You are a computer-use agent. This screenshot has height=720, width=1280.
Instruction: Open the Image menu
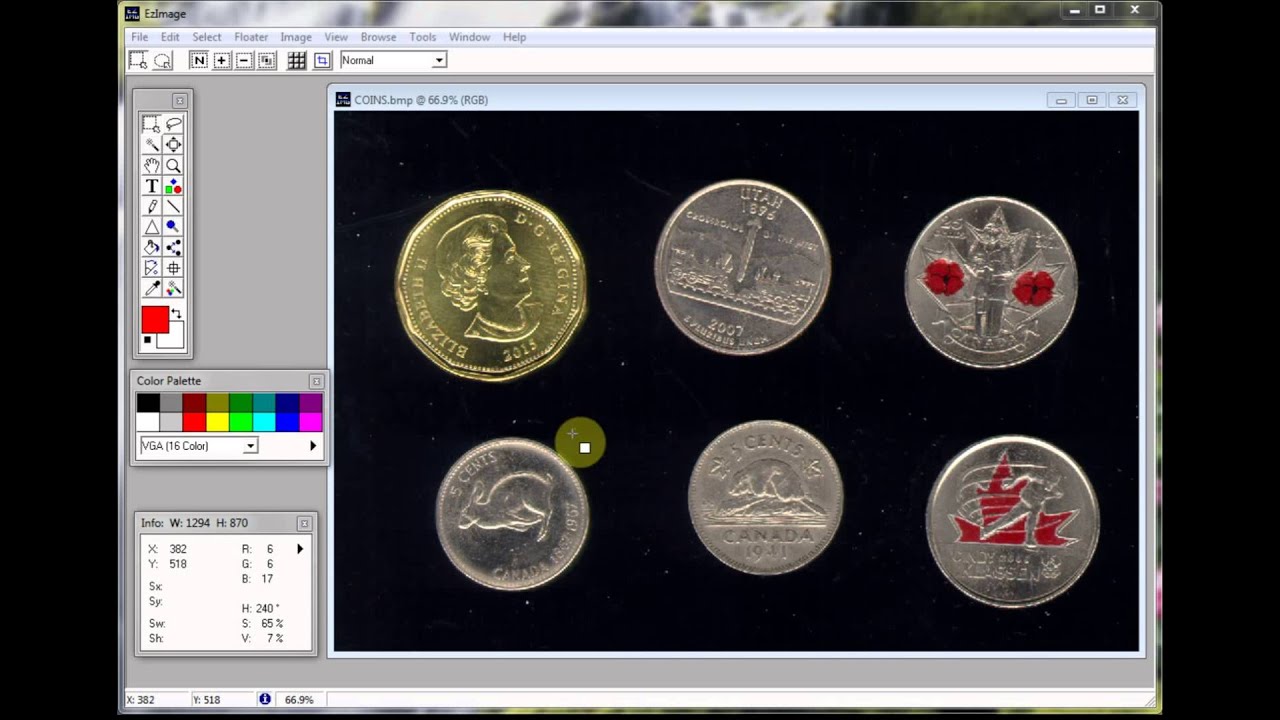[296, 37]
